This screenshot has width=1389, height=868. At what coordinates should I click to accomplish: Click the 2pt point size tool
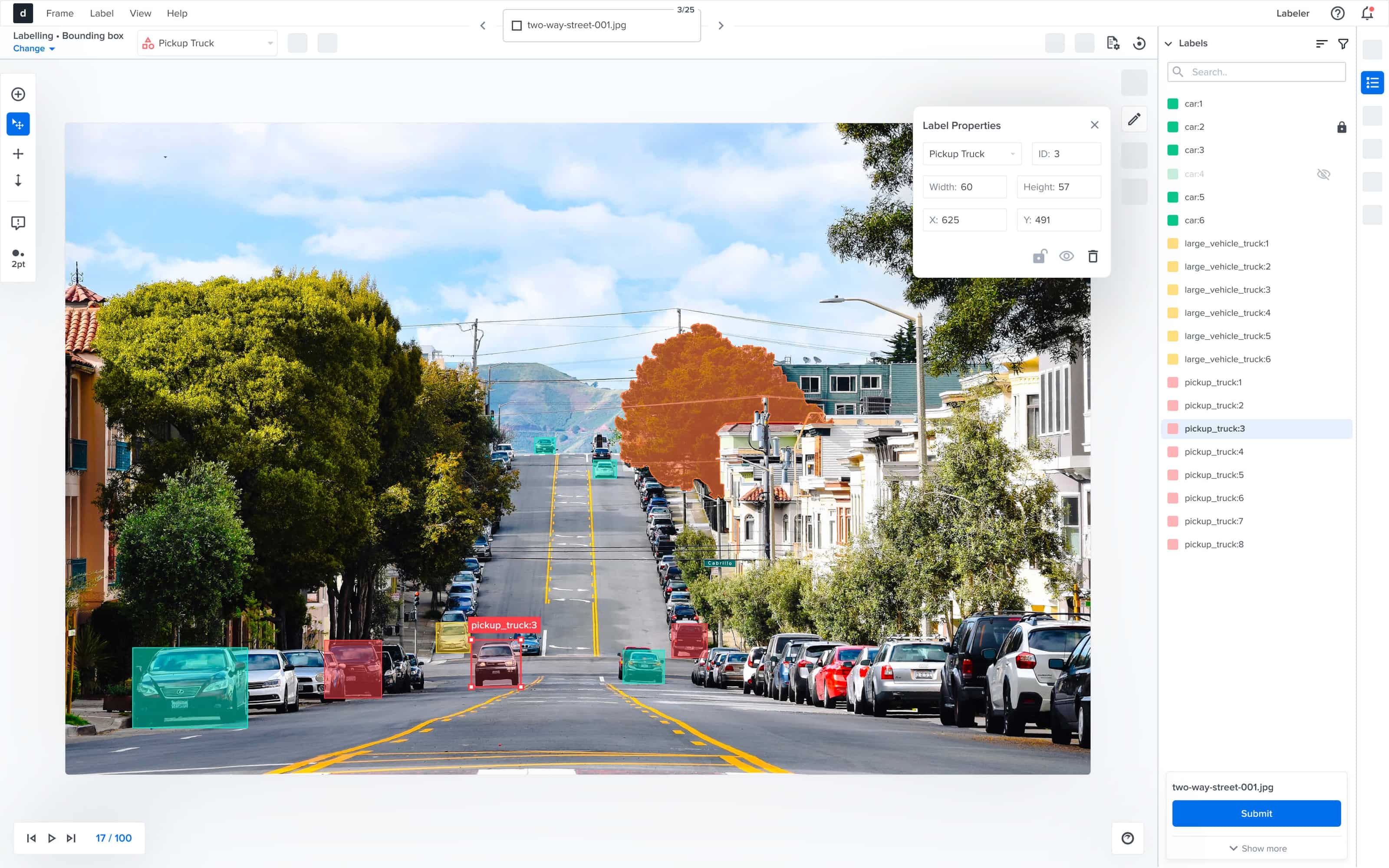tap(18, 257)
